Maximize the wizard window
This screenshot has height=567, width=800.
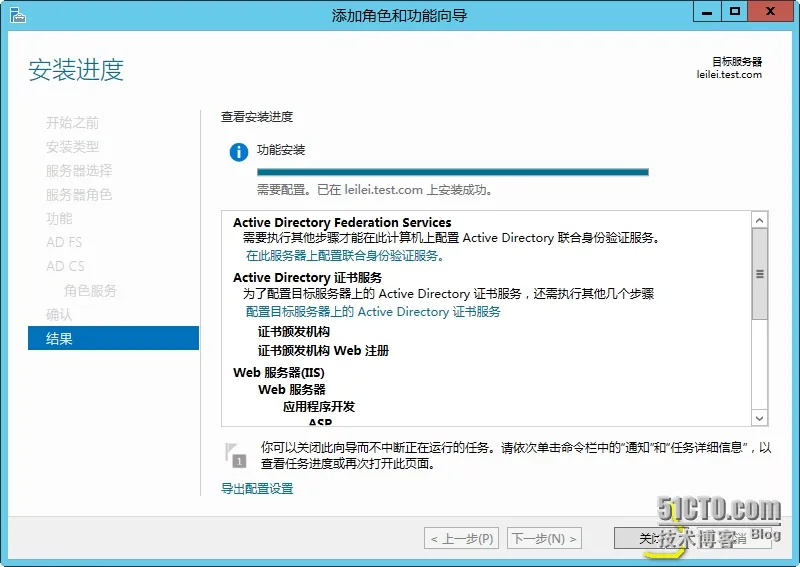click(x=734, y=12)
